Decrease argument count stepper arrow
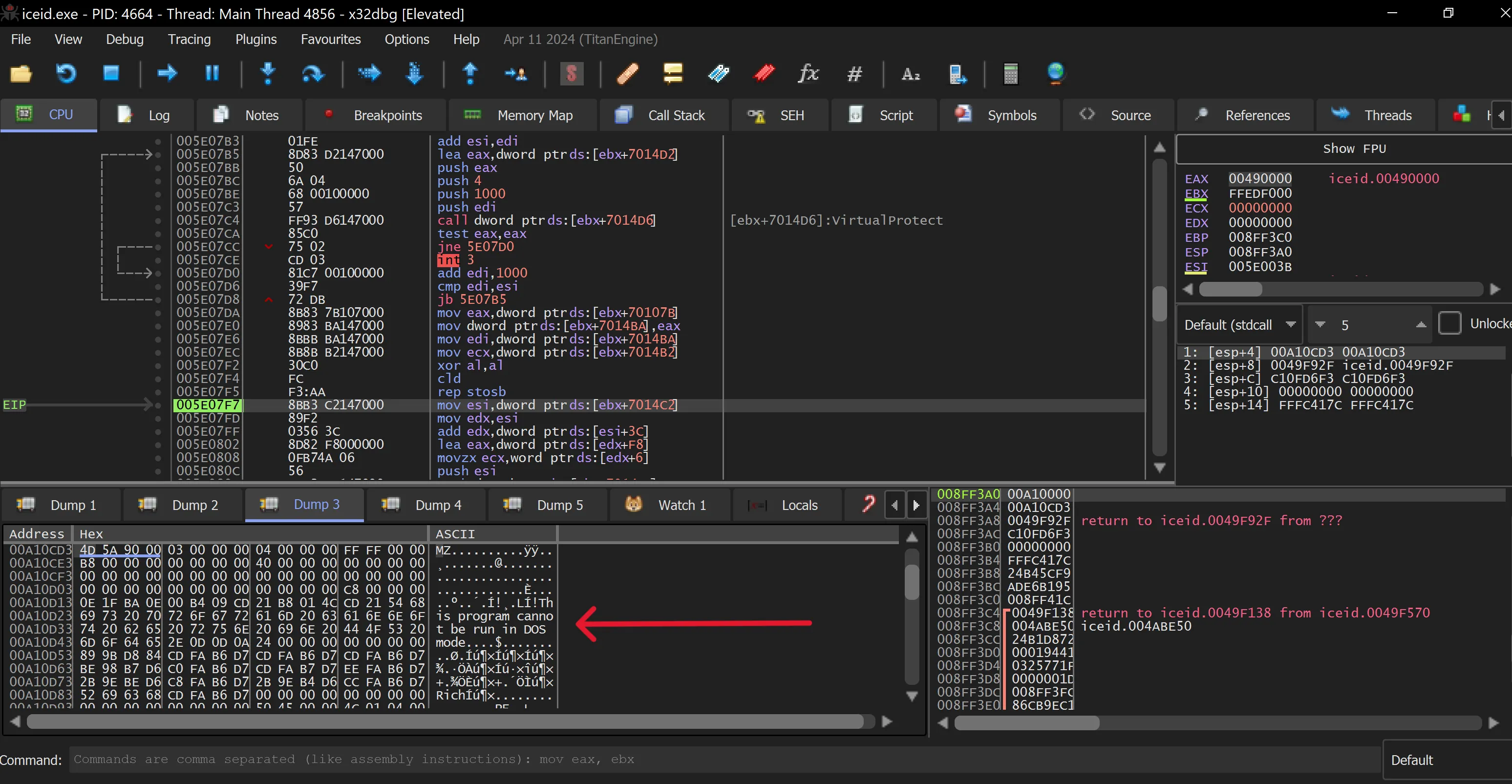The image size is (1512, 784). (1320, 324)
